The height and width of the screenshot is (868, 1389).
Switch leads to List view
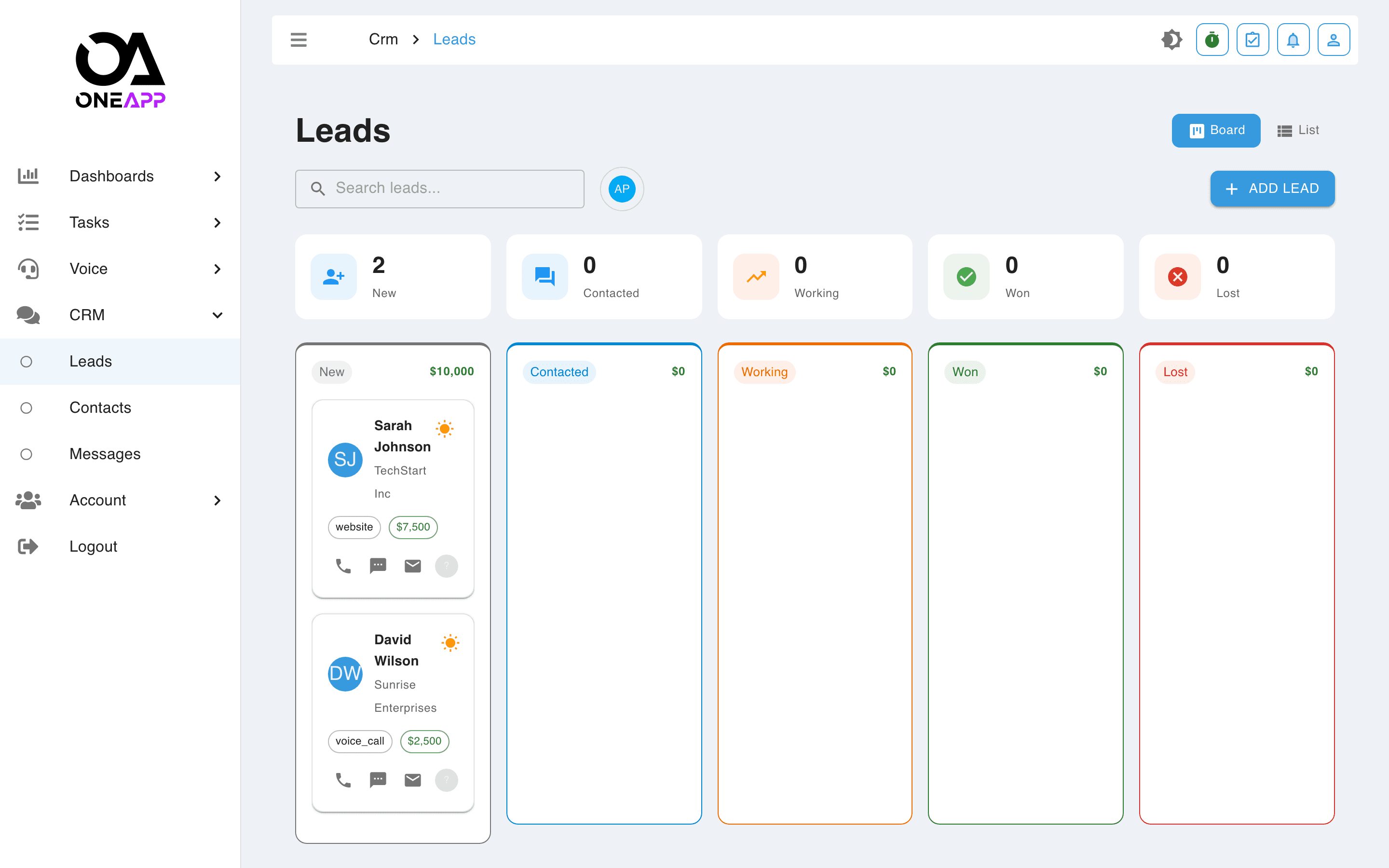click(x=1298, y=130)
